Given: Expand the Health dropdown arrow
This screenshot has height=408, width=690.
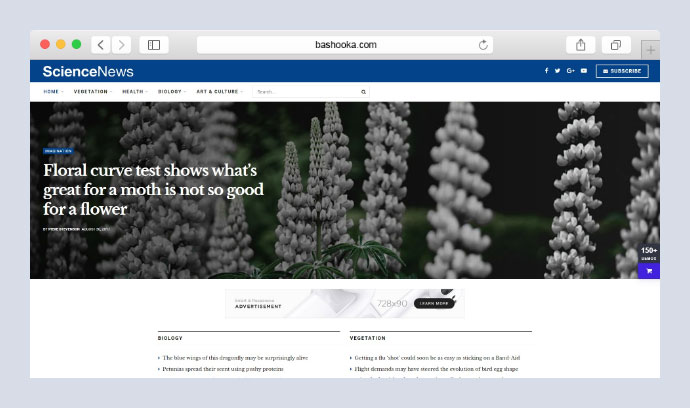Looking at the screenshot, I should tap(147, 92).
